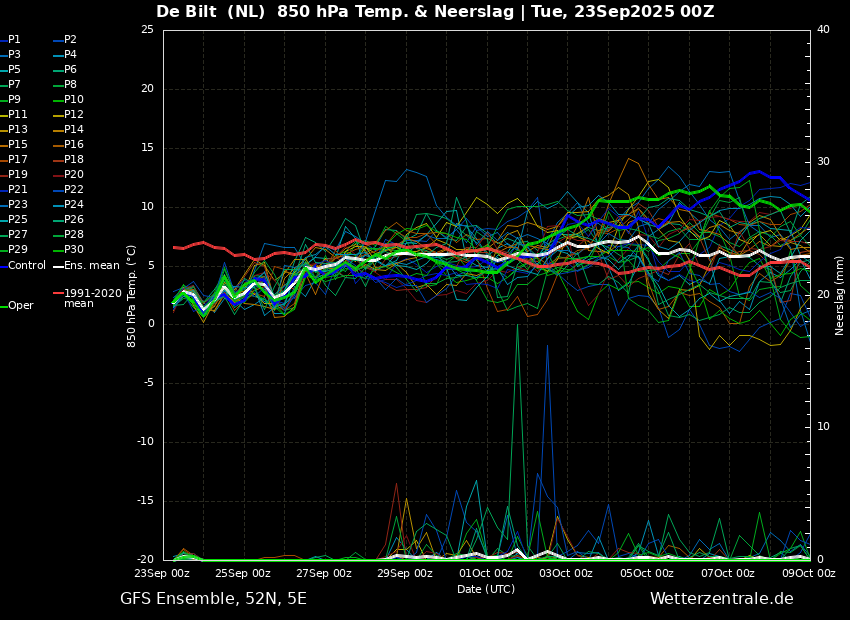Click the tallest green precipitation spike peak
The height and width of the screenshot is (620, 850).
518,325
